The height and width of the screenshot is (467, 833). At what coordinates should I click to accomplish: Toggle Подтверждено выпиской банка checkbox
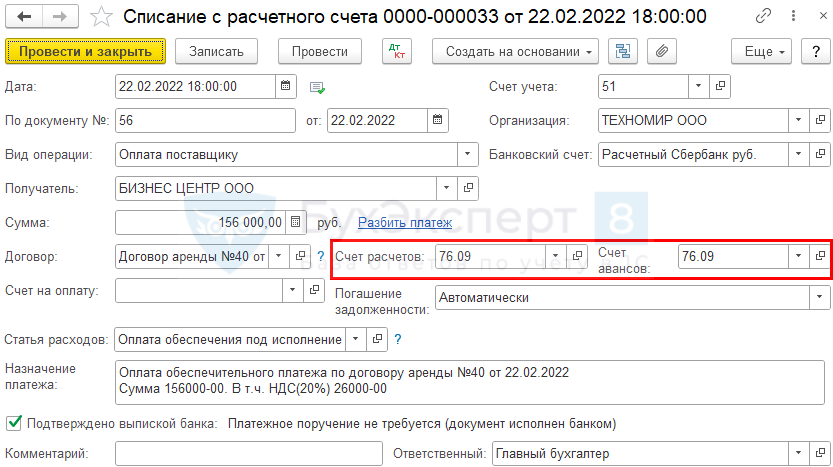14,423
